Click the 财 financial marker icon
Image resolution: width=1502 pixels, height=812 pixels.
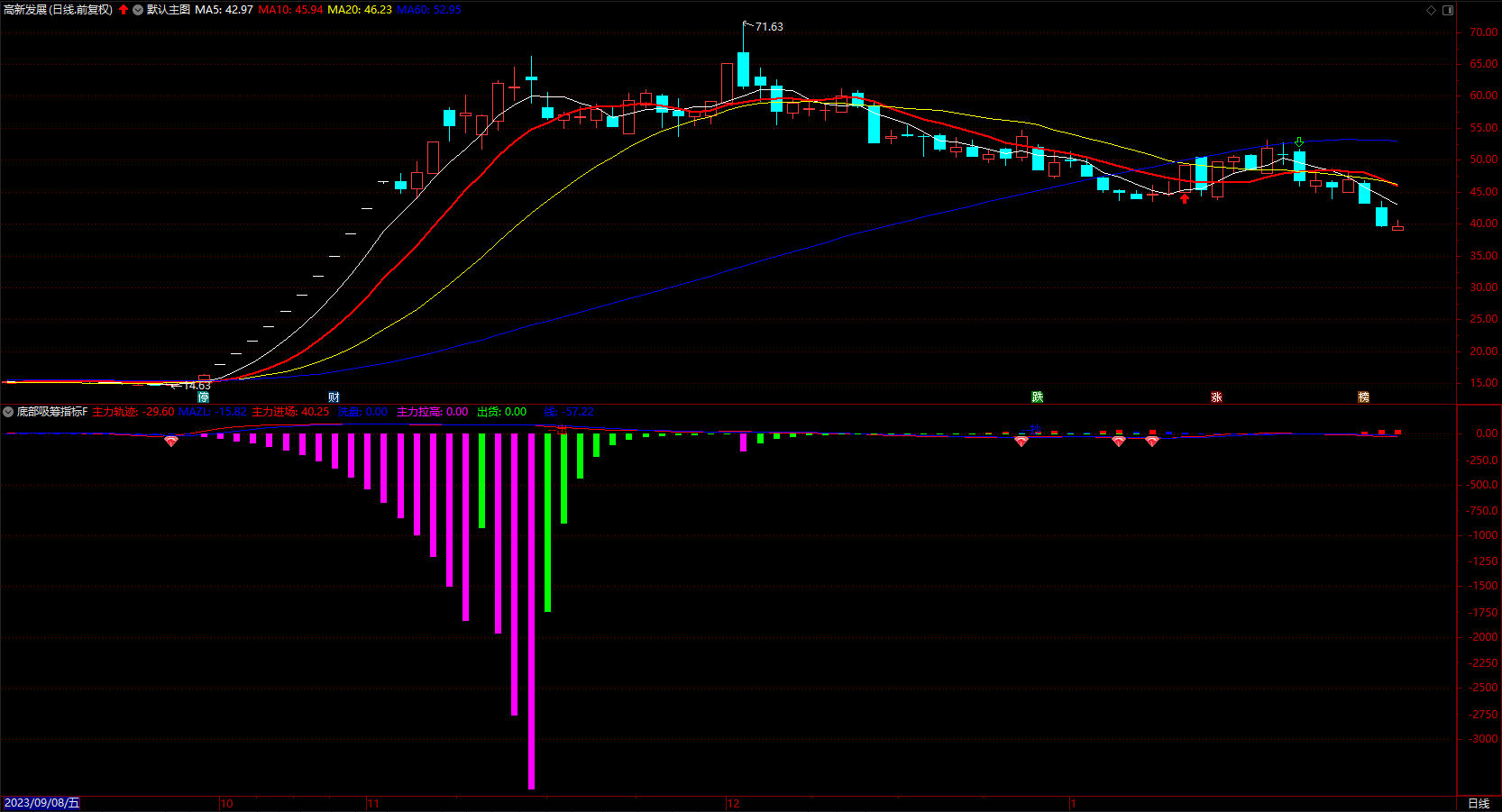pos(334,397)
